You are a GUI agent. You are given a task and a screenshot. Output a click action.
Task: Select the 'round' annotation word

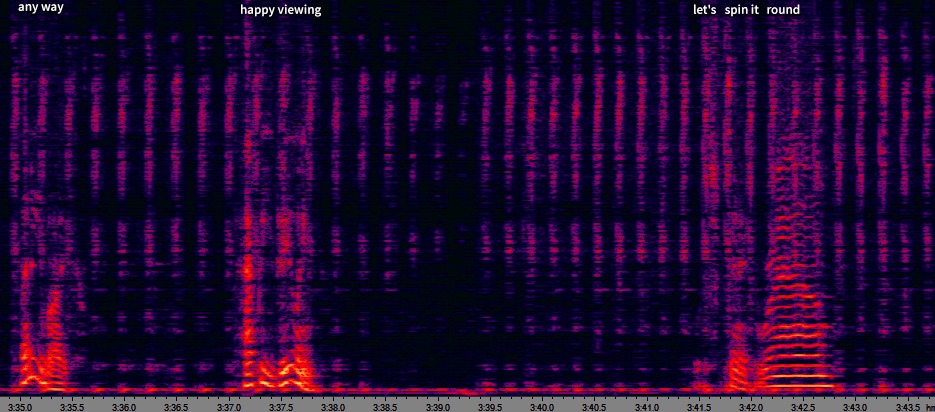pyautogui.click(x=783, y=10)
